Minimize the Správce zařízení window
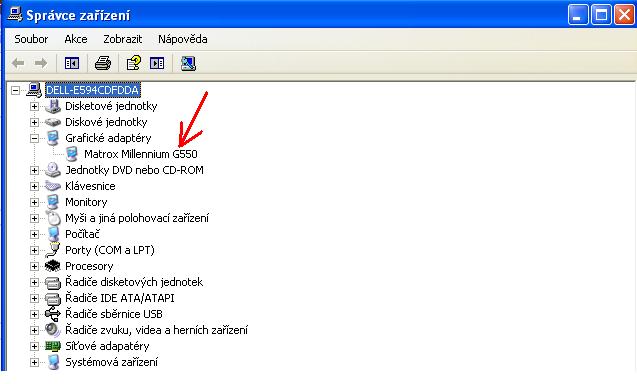The width and height of the screenshot is (637, 384). pos(578,15)
